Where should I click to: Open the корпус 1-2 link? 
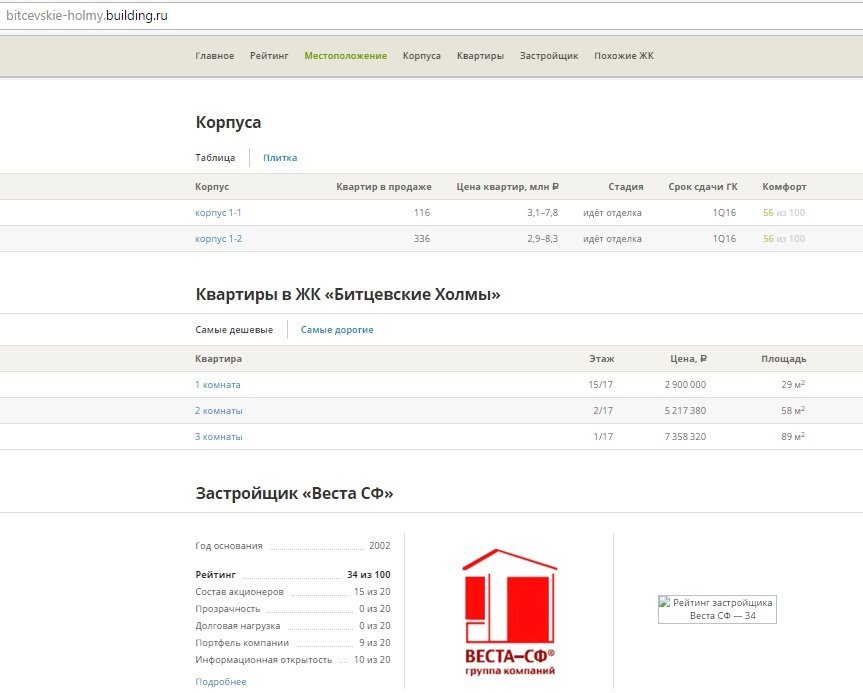219,238
